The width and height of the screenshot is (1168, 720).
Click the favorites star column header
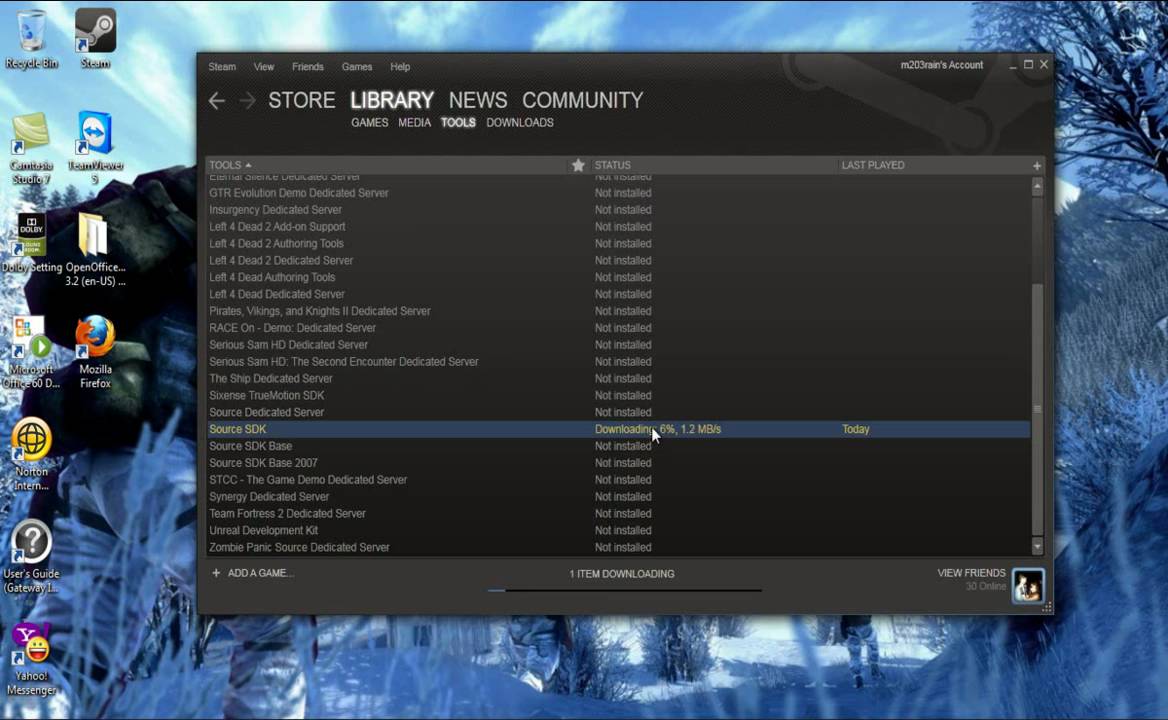(578, 165)
